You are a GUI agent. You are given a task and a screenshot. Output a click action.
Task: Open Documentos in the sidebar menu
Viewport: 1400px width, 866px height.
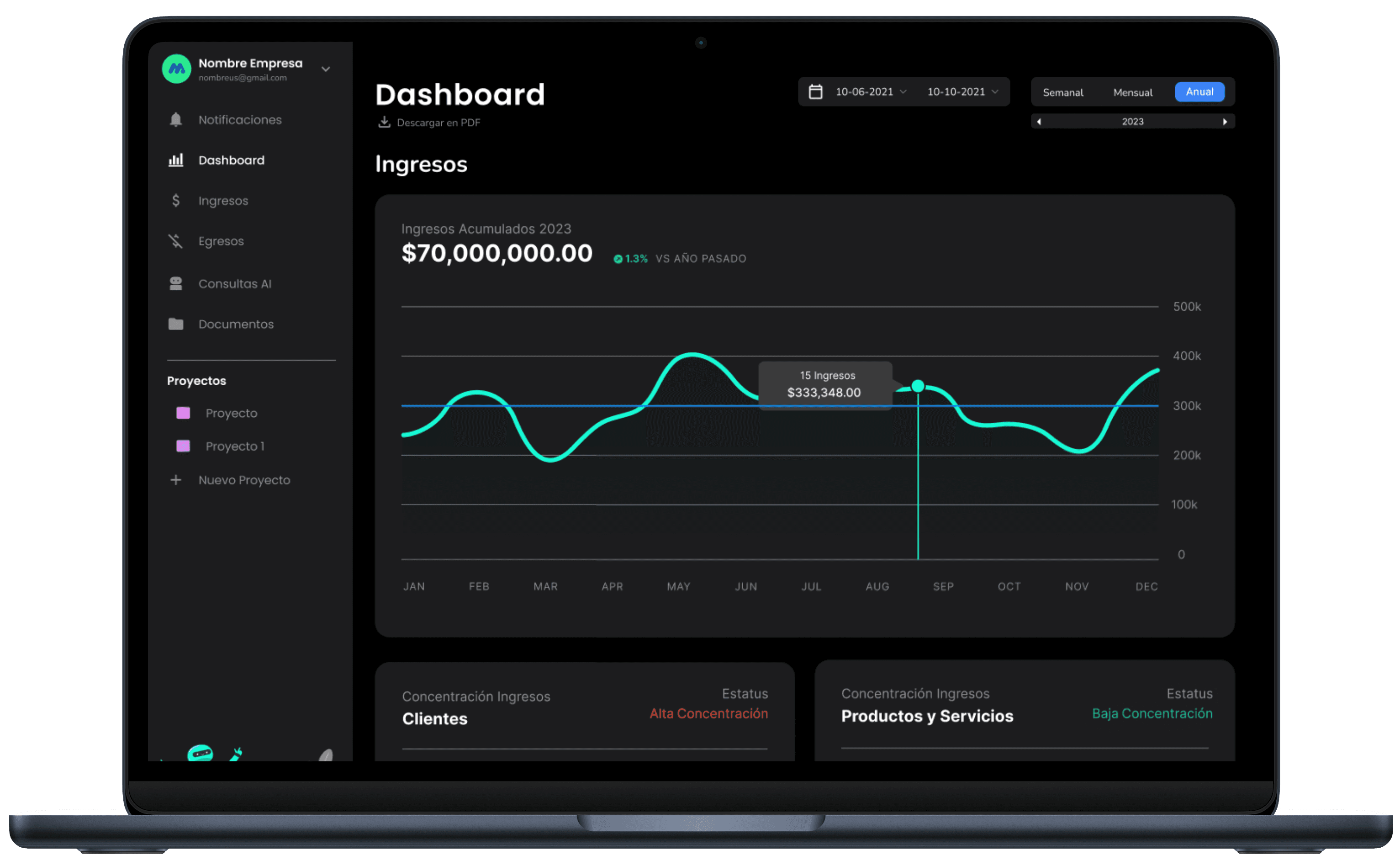click(236, 324)
